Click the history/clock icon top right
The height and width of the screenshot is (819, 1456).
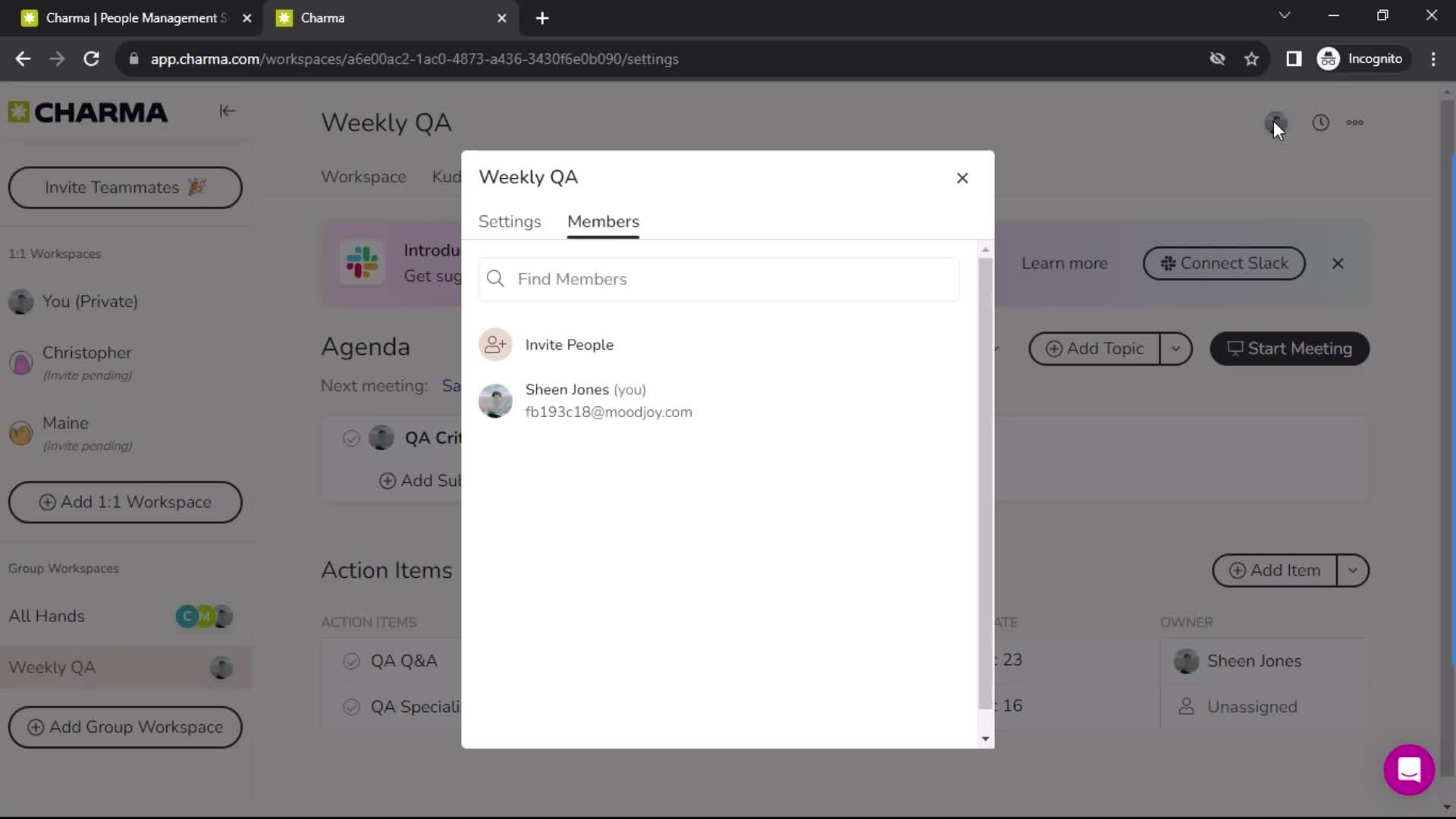tap(1321, 122)
